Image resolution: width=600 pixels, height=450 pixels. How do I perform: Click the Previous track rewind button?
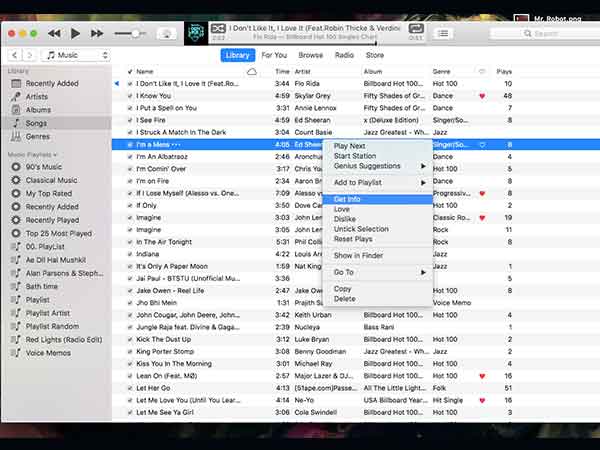pyautogui.click(x=54, y=34)
